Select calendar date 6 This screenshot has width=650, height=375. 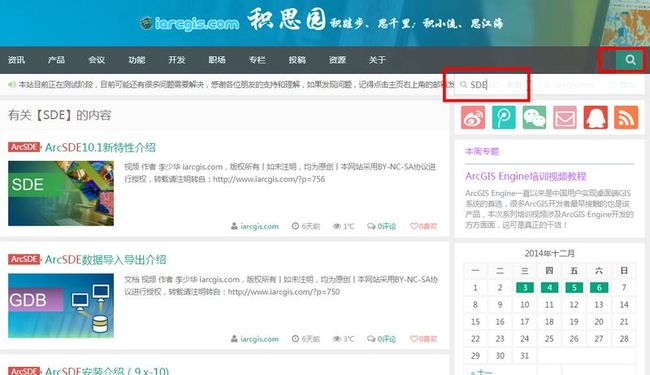[x=599, y=288]
